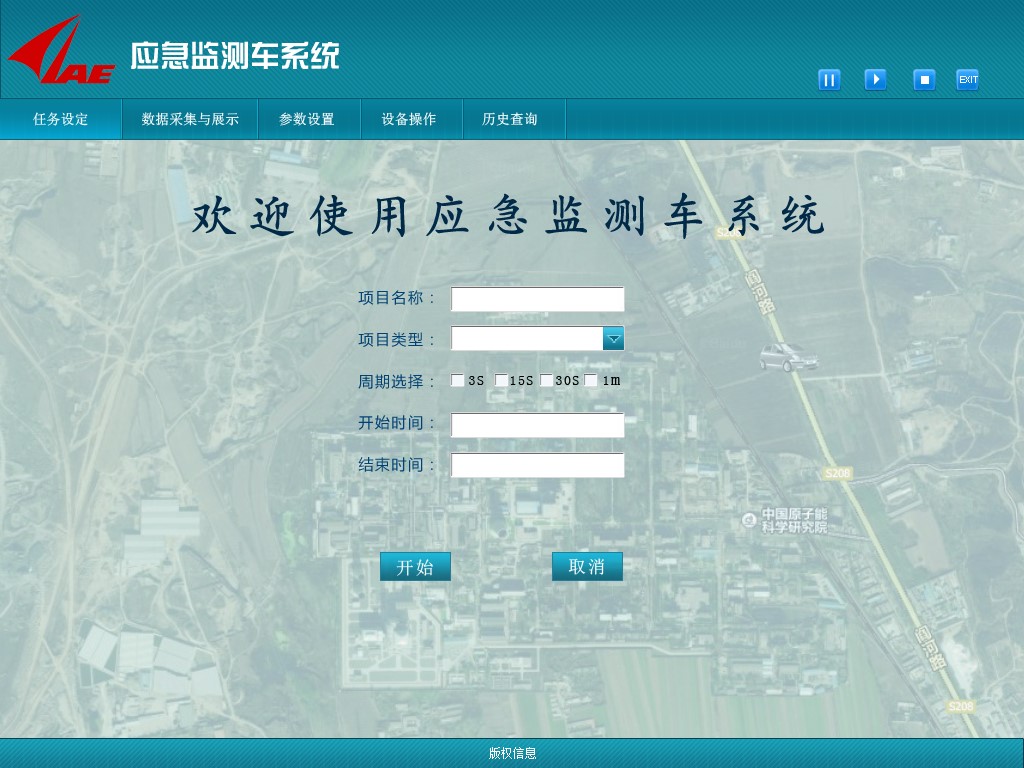Click the car icon on map
The image size is (1024, 768).
[x=787, y=357]
